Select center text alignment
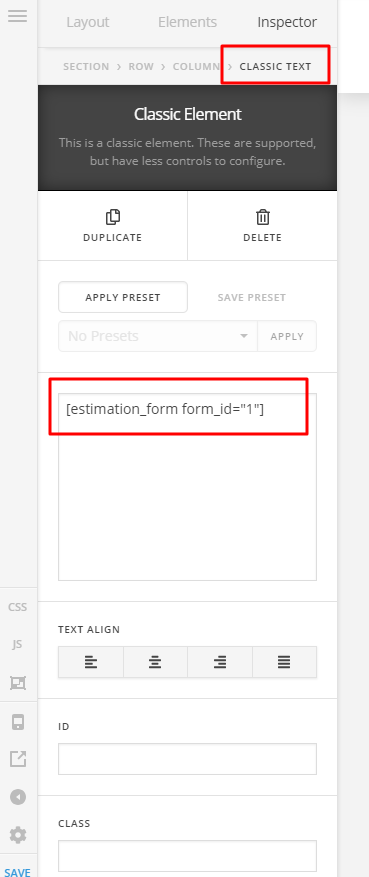 (155, 662)
